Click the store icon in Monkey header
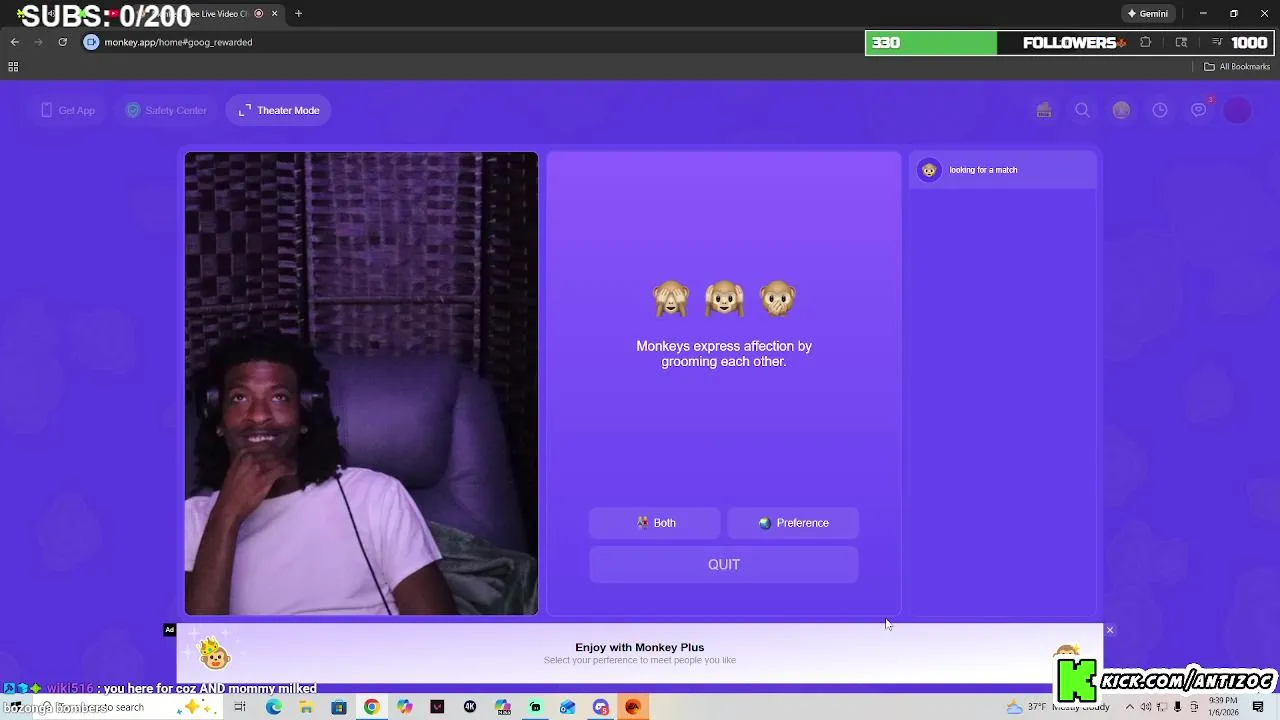The image size is (1280, 720). pyautogui.click(x=1044, y=110)
